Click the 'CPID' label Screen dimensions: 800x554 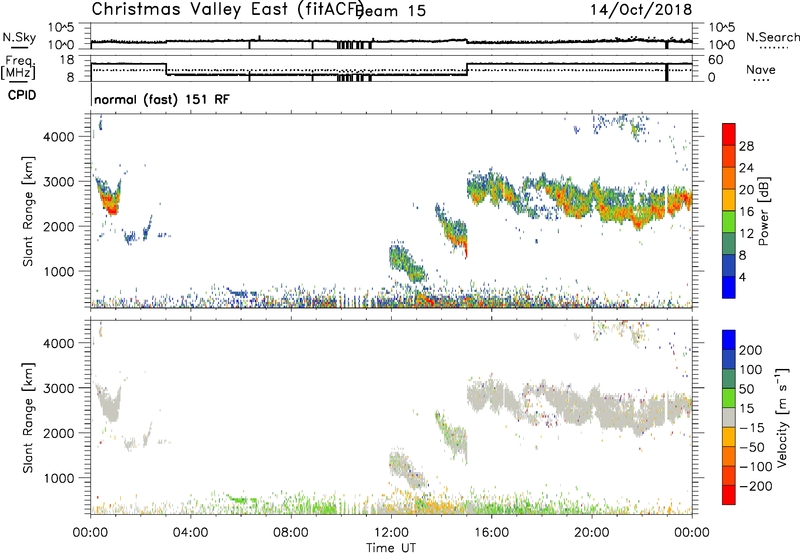coord(22,95)
